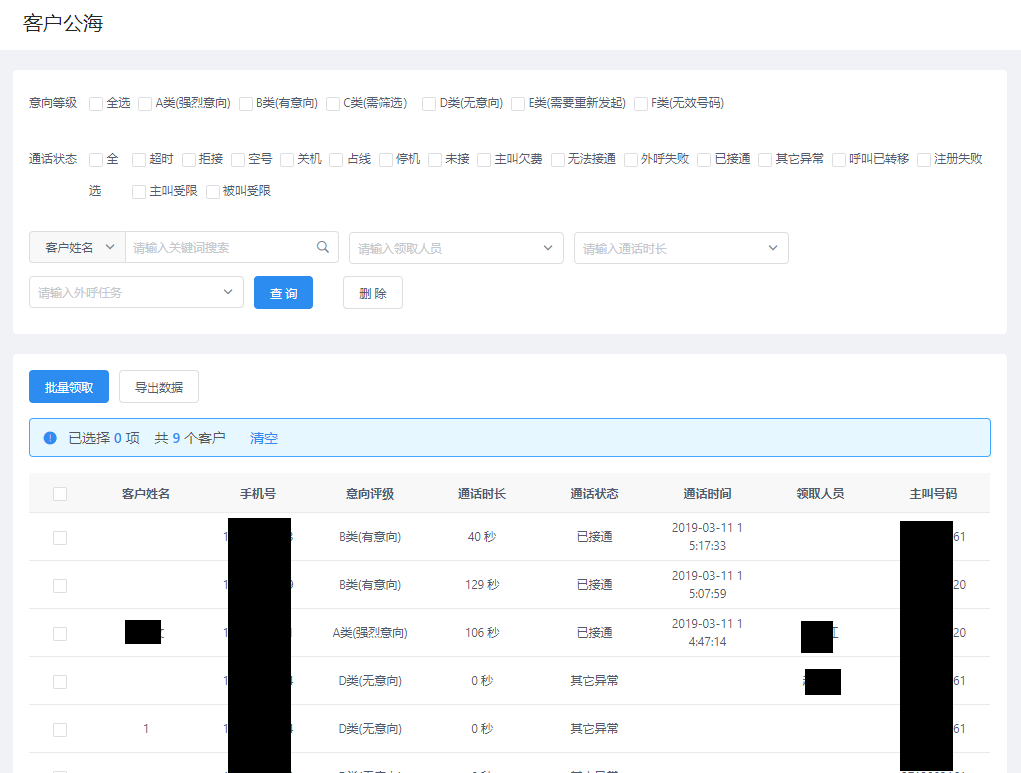Viewport: 1021px width, 773px height.
Task: Toggle 无法接通 call status checkbox
Action: (x=557, y=160)
